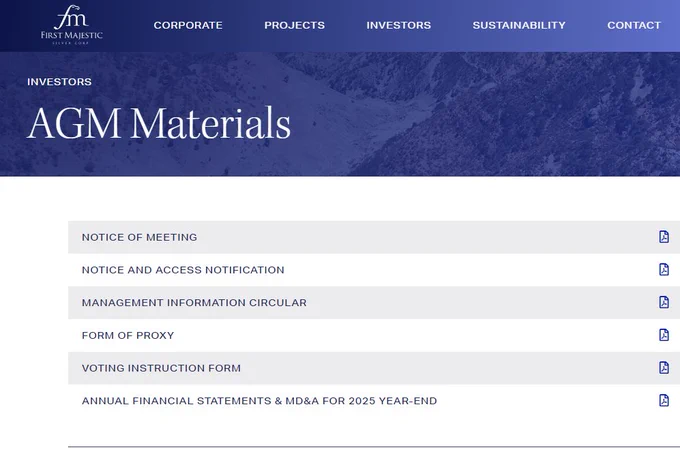Open Annual Financial Statements PDF icon

(664, 400)
